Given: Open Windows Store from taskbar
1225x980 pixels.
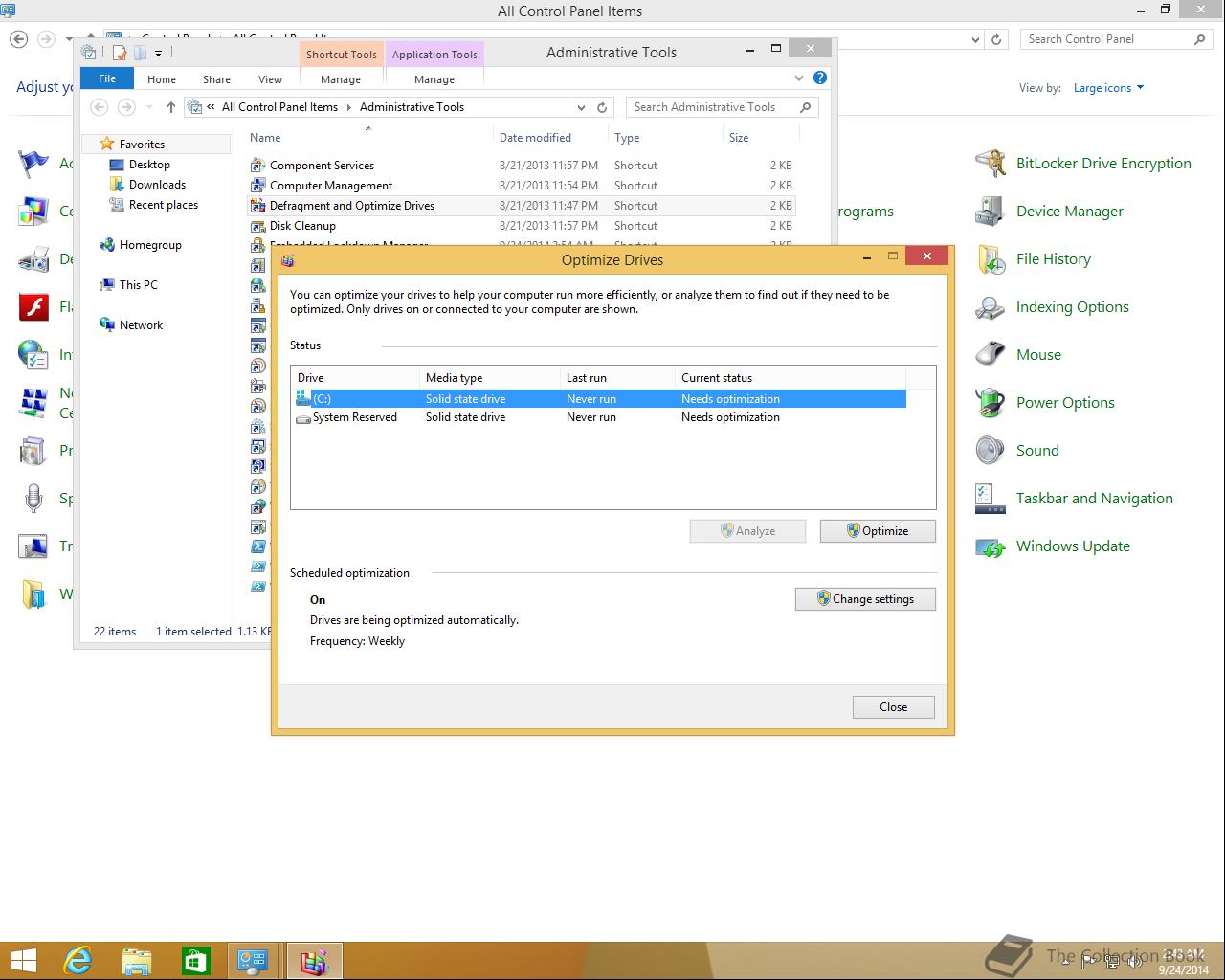Looking at the screenshot, I should [195, 961].
